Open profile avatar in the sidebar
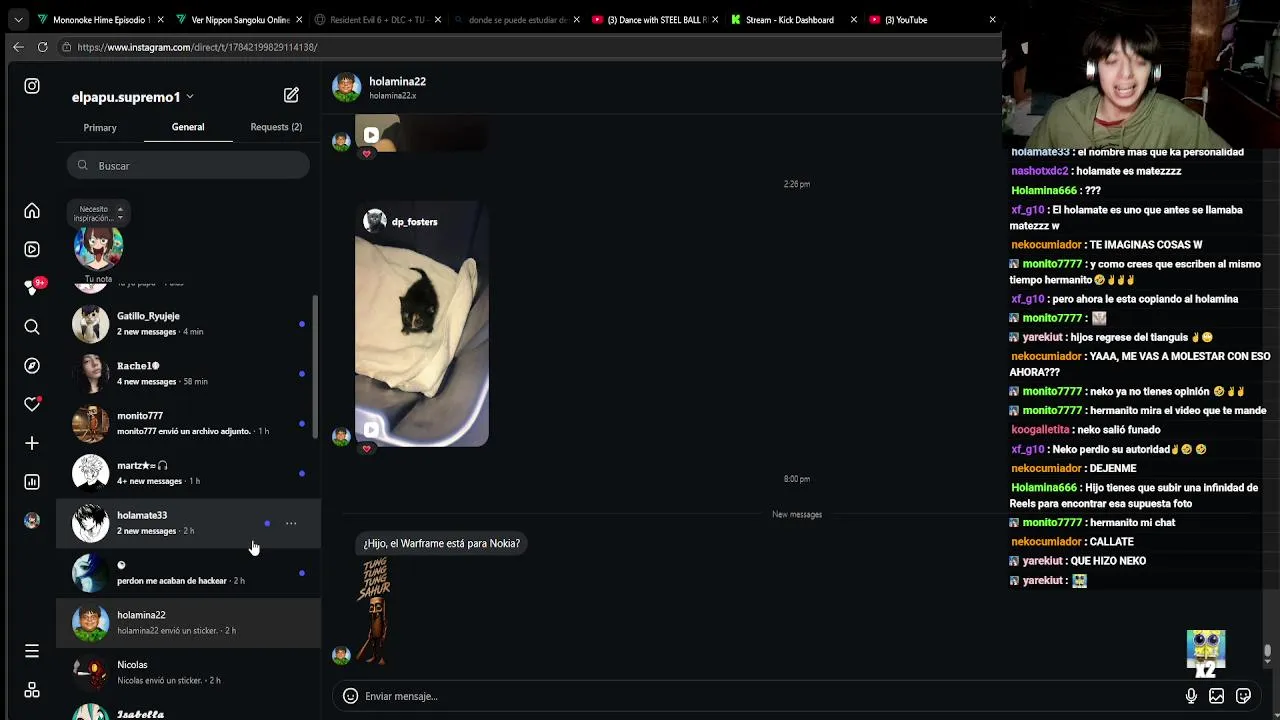This screenshot has height=720, width=1280. point(32,520)
